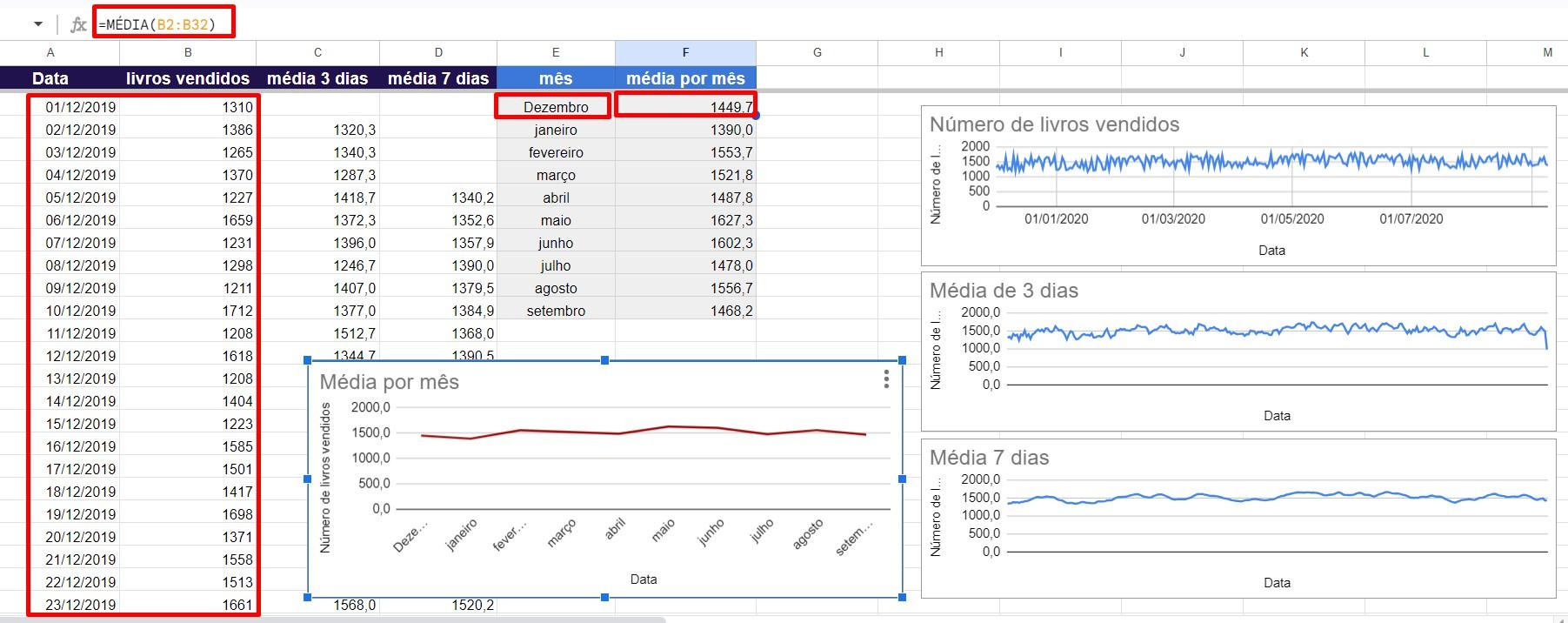Select the fevereiro cell
Screen dimensions: 1568x623
pyautogui.click(x=556, y=152)
